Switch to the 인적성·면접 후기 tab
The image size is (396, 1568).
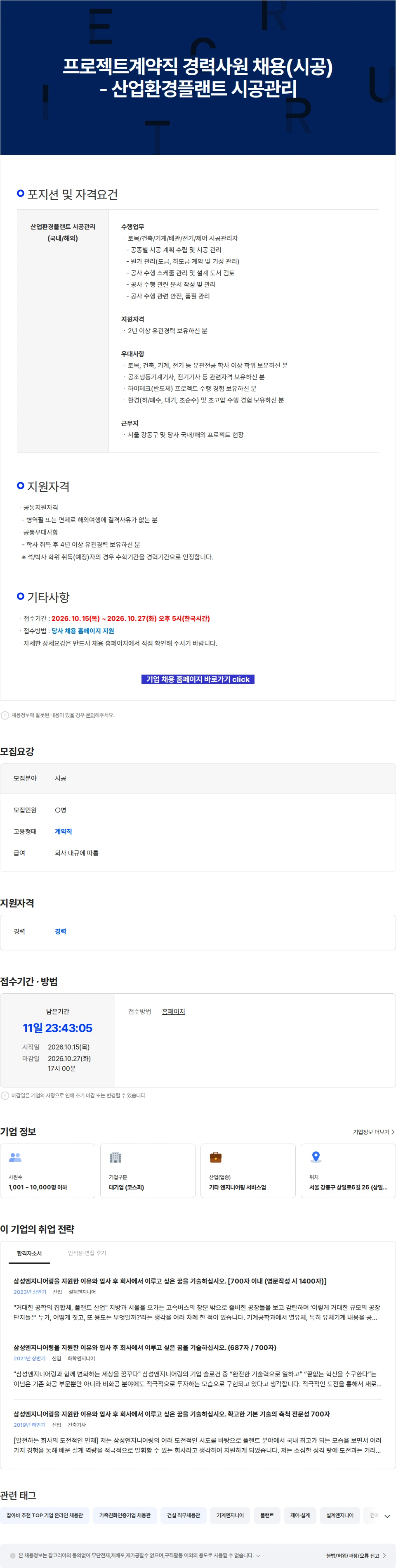[x=87, y=1253]
